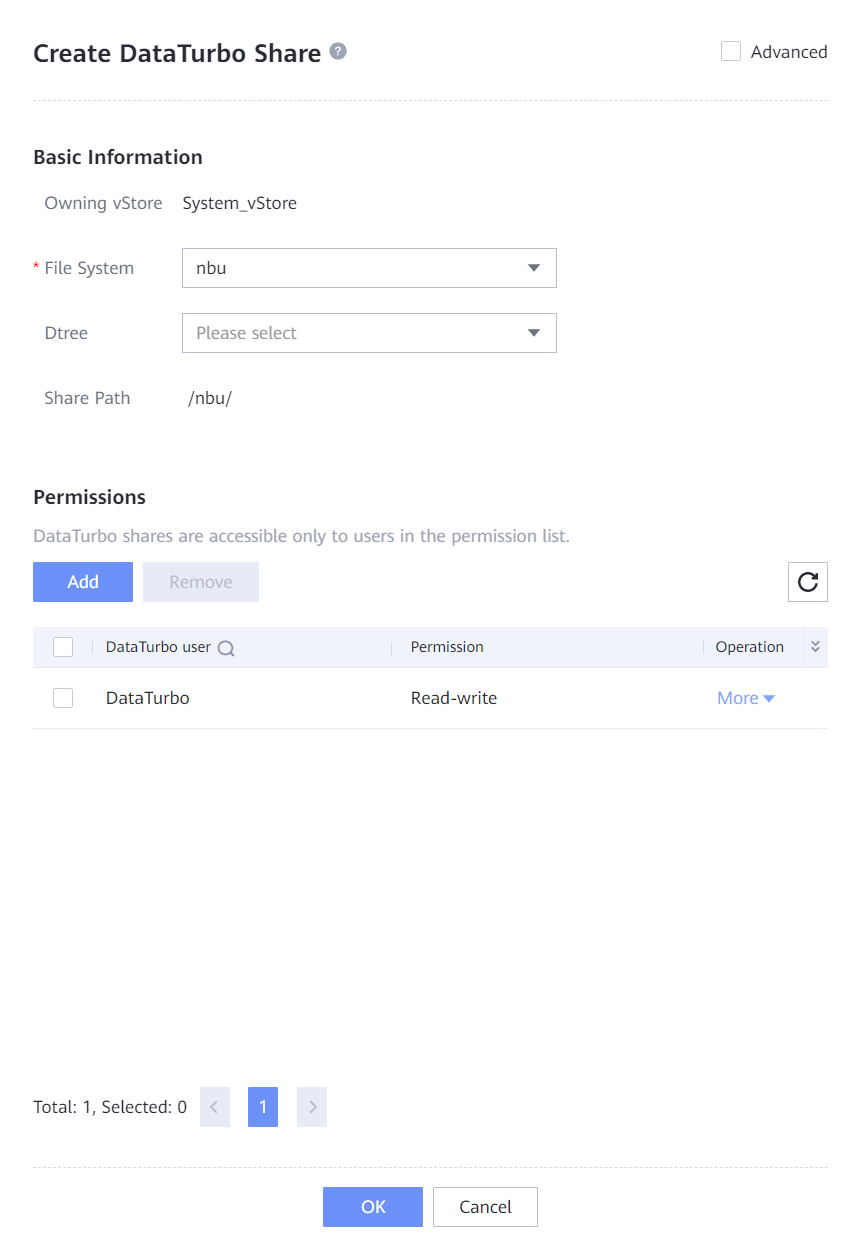Enable the Advanced checkbox
The image size is (857, 1234).
coord(731,51)
